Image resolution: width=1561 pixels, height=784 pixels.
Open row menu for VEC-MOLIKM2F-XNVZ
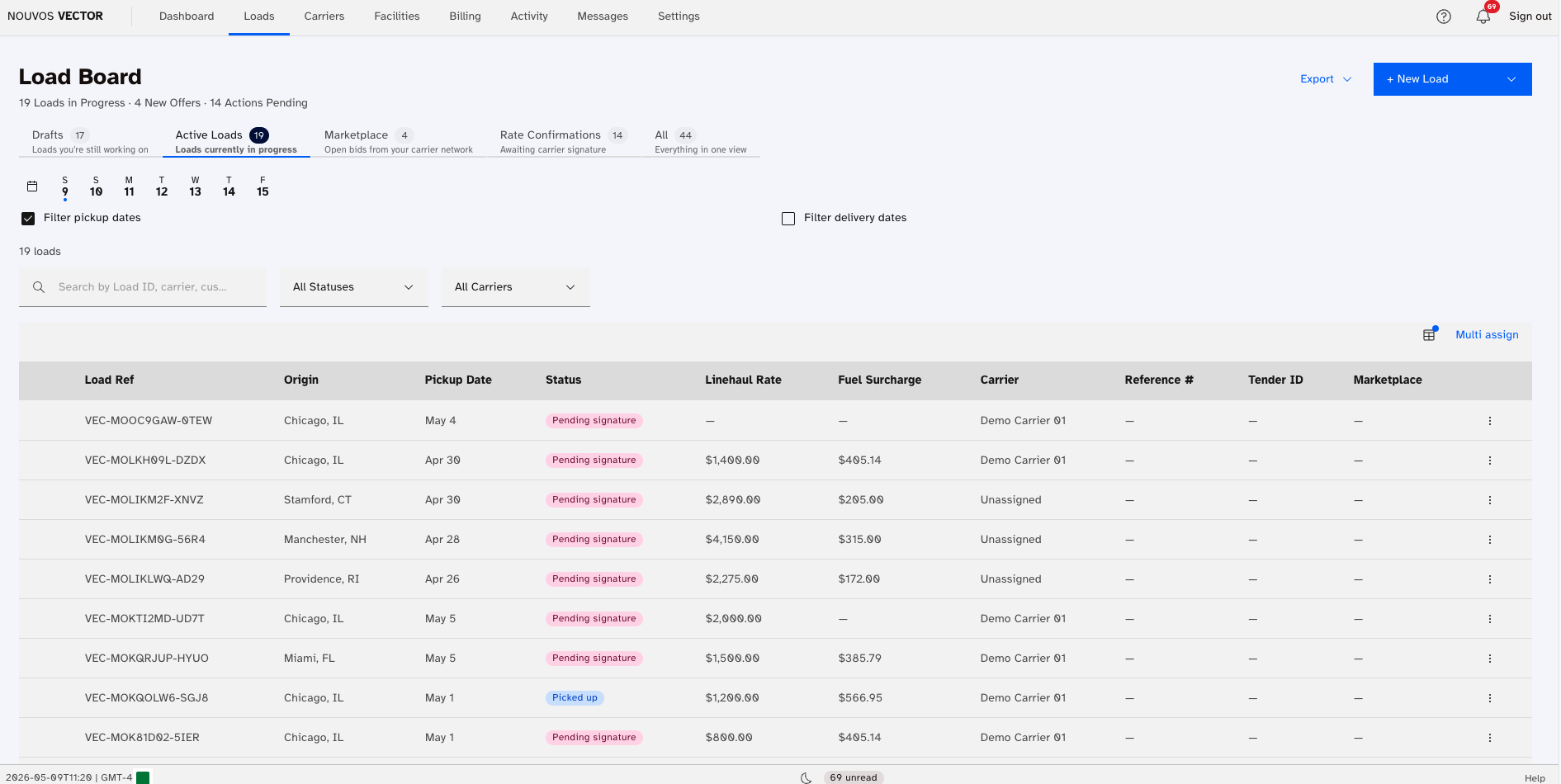(x=1490, y=500)
